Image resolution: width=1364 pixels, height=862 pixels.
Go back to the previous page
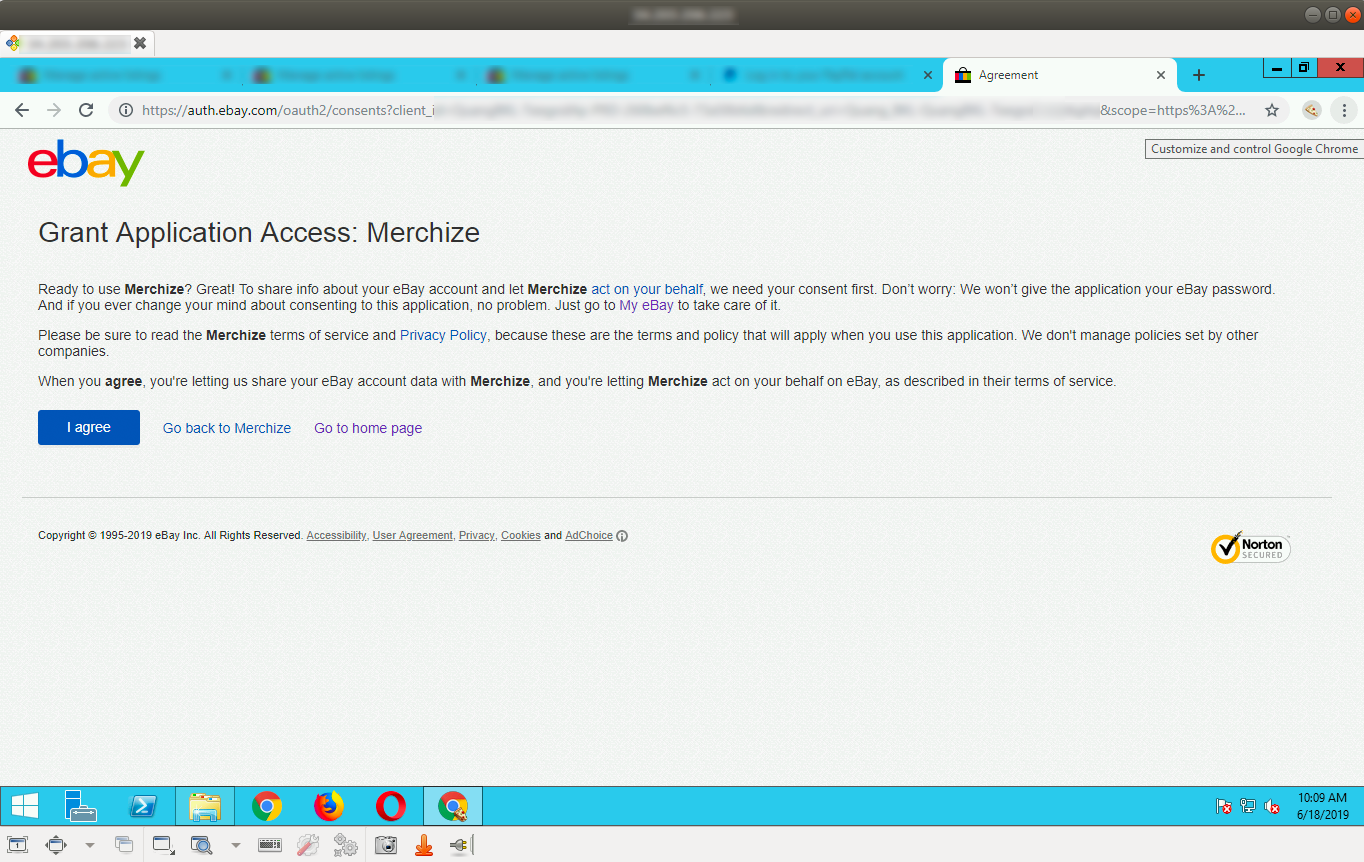click(x=22, y=110)
